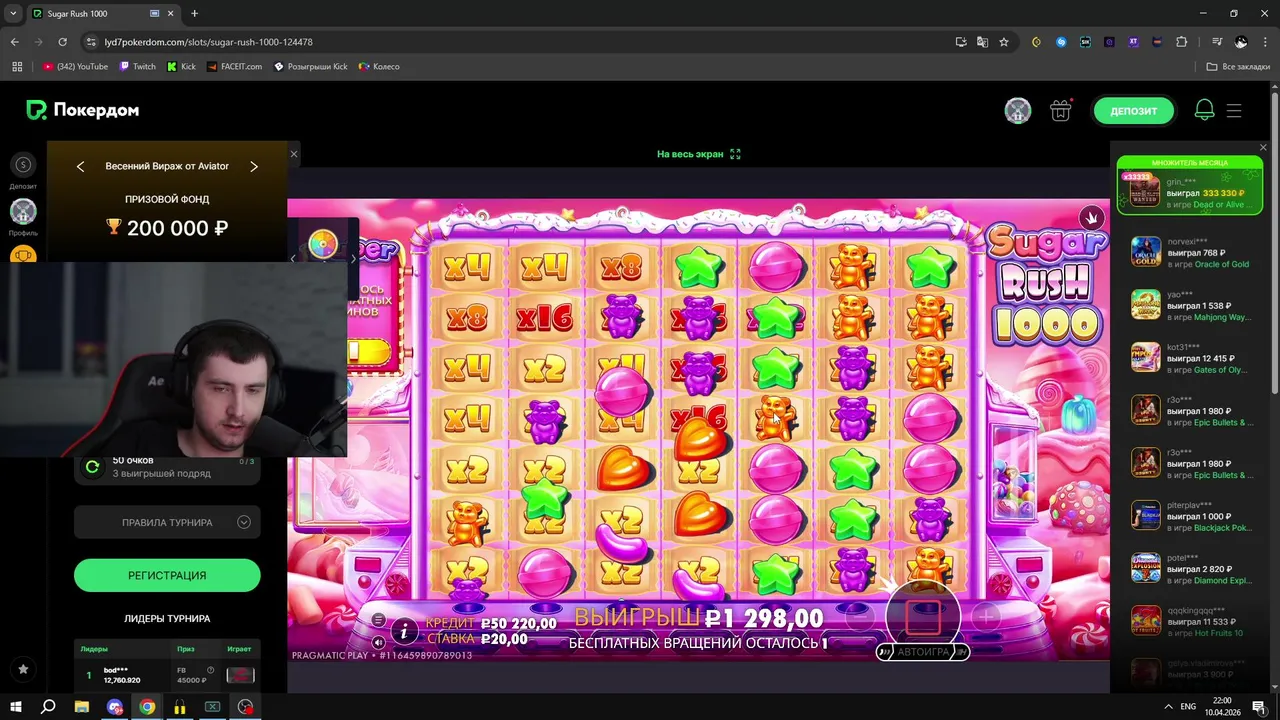This screenshot has height=720, width=1280.
Task: Click the Автоигра autoplay button
Action: pyautogui.click(x=923, y=652)
